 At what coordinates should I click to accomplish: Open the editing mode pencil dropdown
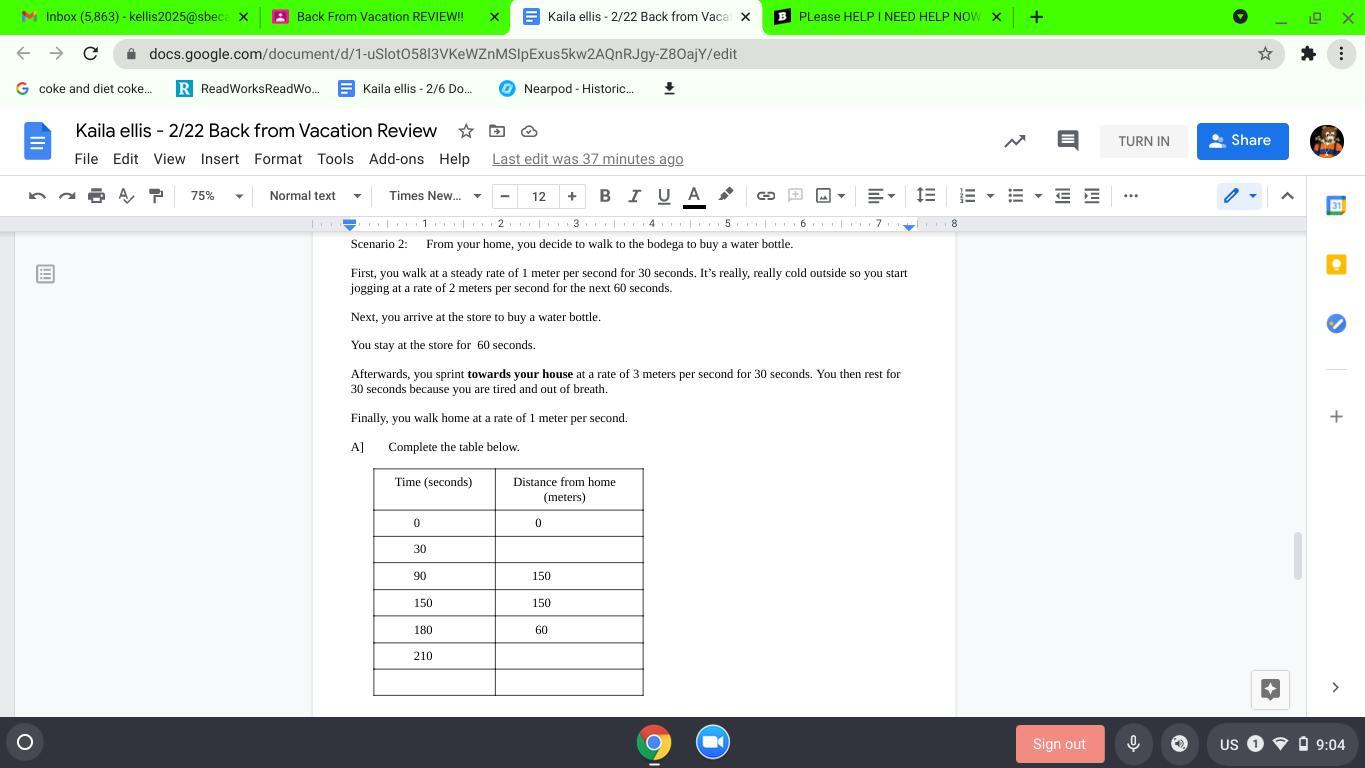tap(1240, 196)
